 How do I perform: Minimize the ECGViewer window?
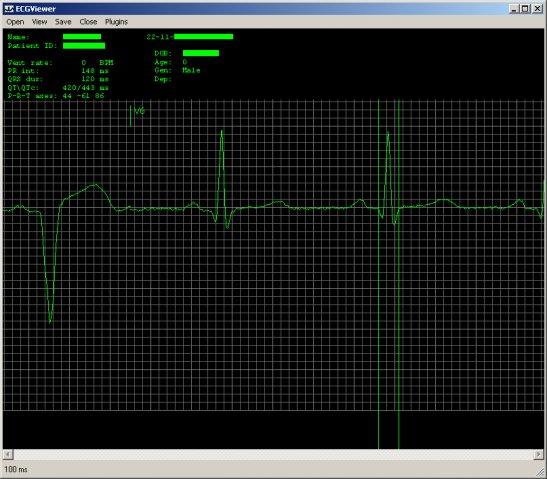[514, 9]
